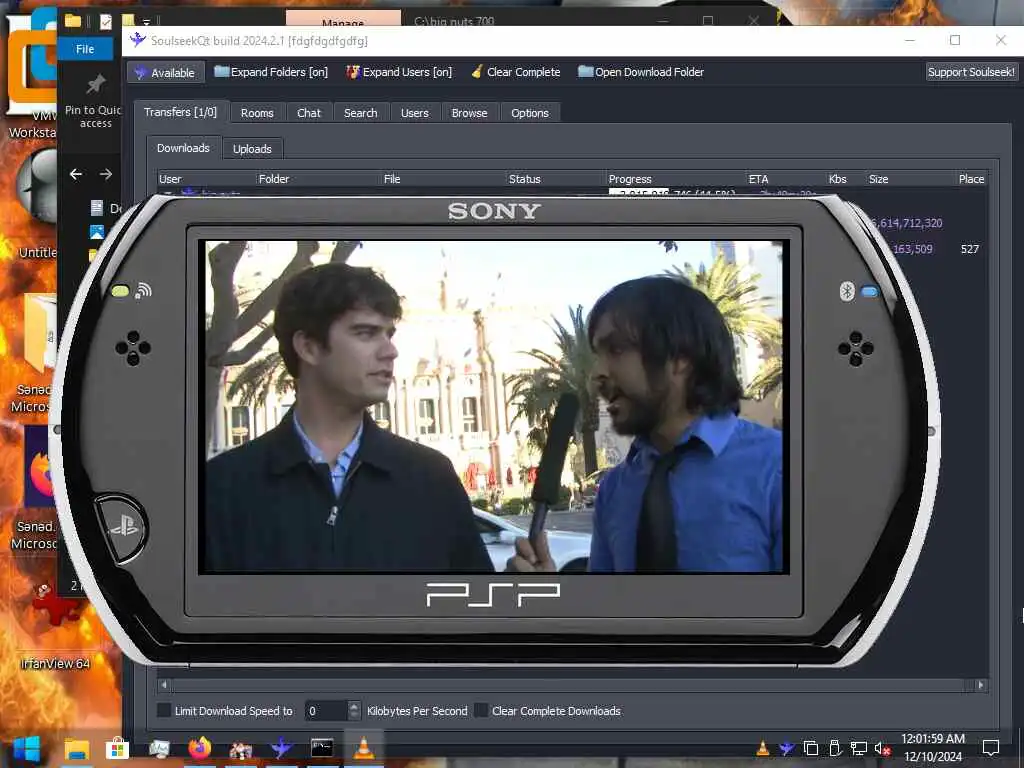Click Pin to Quick access in Explorer
This screenshot has width=1024, height=768.
tap(95, 102)
